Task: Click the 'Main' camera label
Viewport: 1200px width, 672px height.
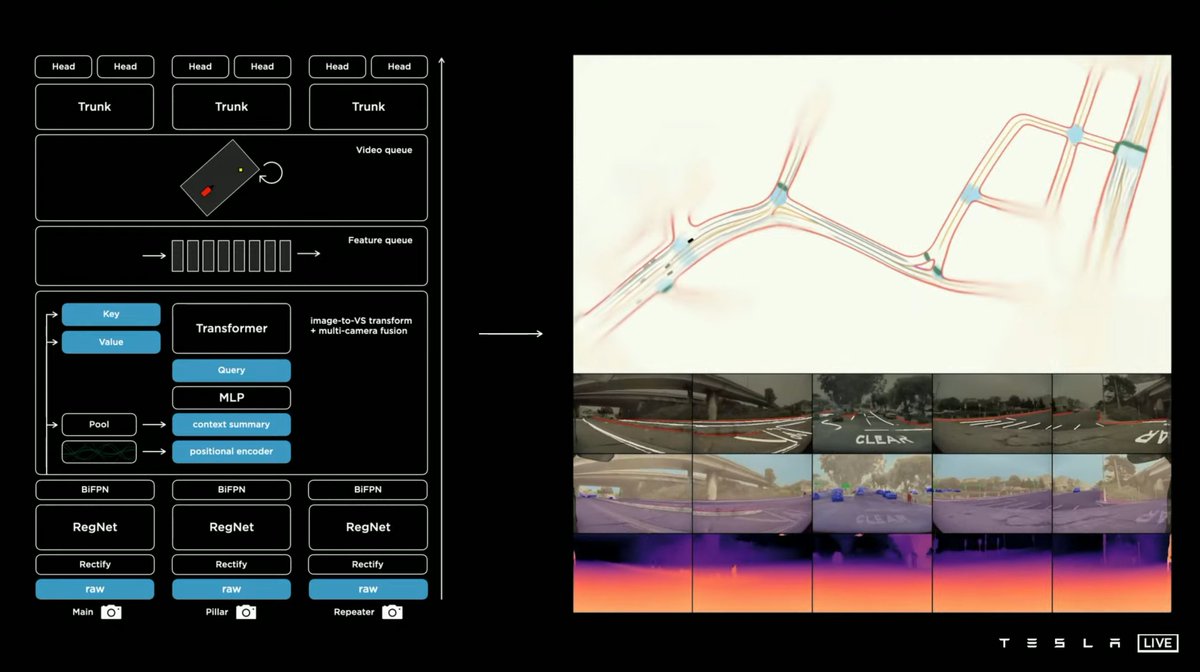Action: pos(82,612)
